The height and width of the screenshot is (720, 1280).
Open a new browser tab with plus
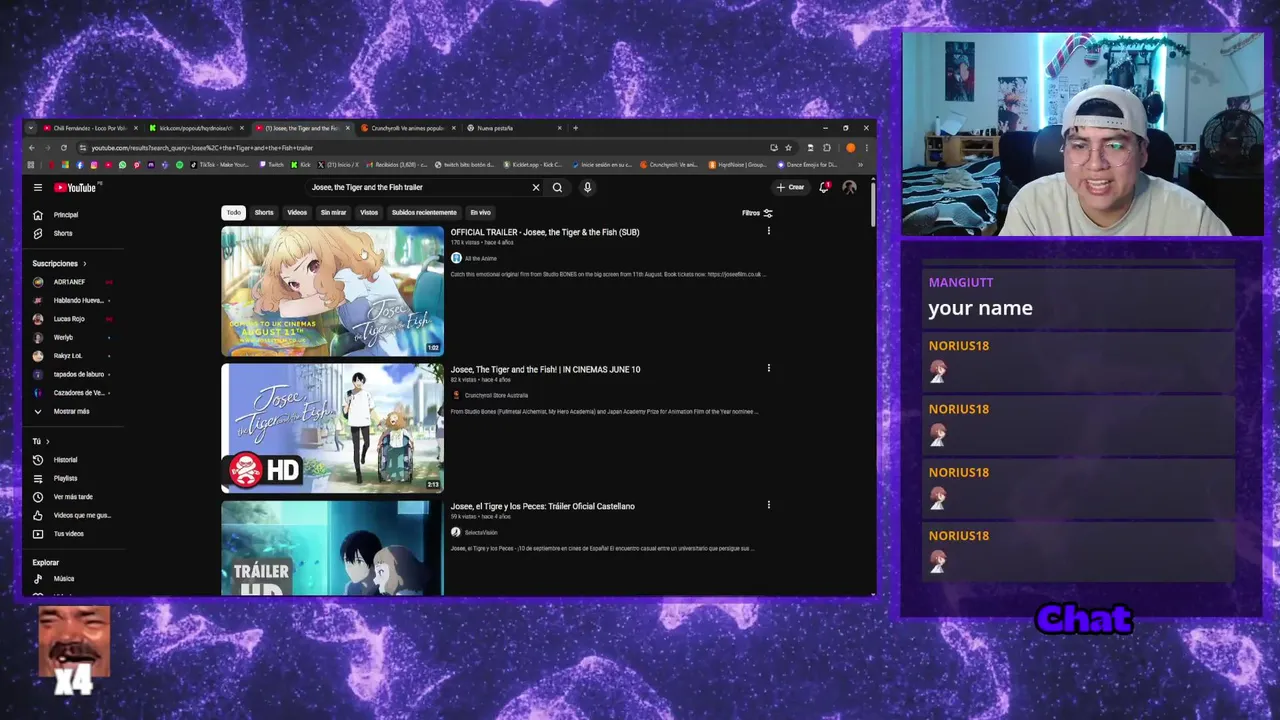(x=575, y=128)
